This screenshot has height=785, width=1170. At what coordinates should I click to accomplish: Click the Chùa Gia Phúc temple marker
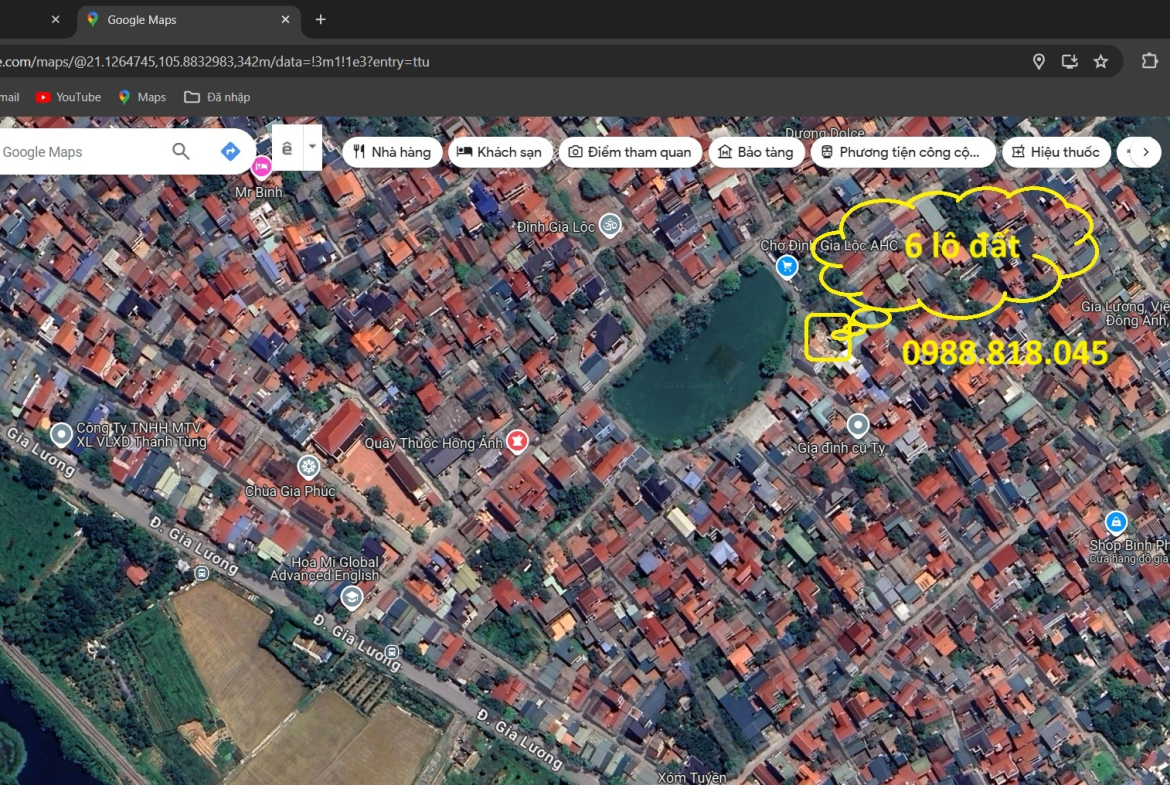(308, 466)
